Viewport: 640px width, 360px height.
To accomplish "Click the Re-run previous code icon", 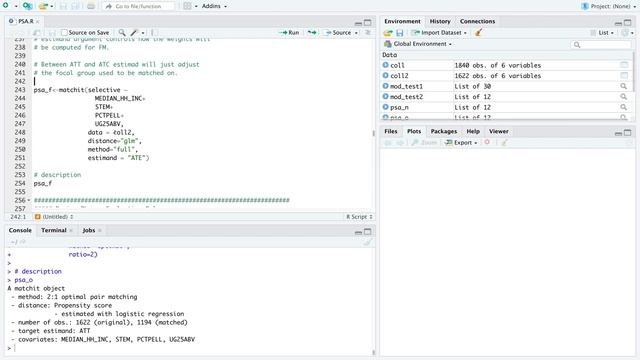I will [312, 32].
